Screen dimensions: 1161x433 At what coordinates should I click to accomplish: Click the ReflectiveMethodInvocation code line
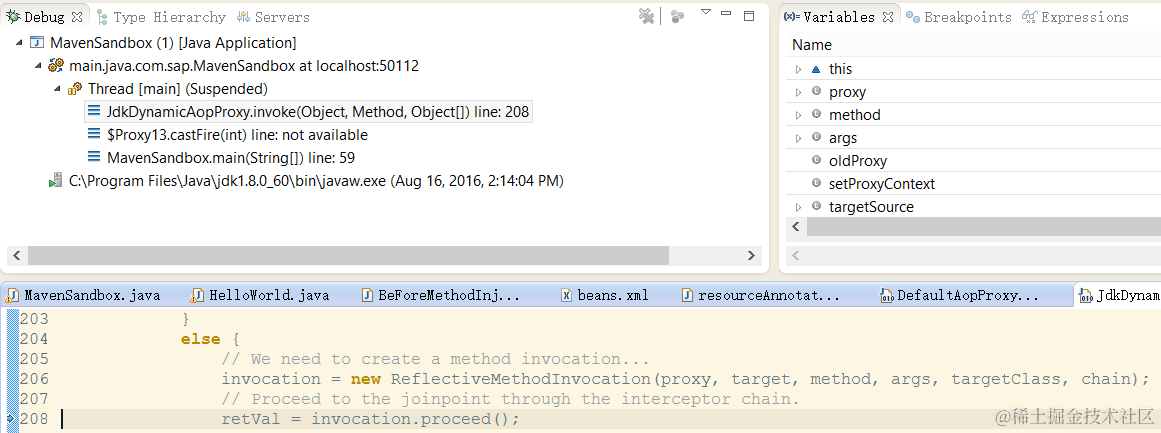click(x=685, y=379)
